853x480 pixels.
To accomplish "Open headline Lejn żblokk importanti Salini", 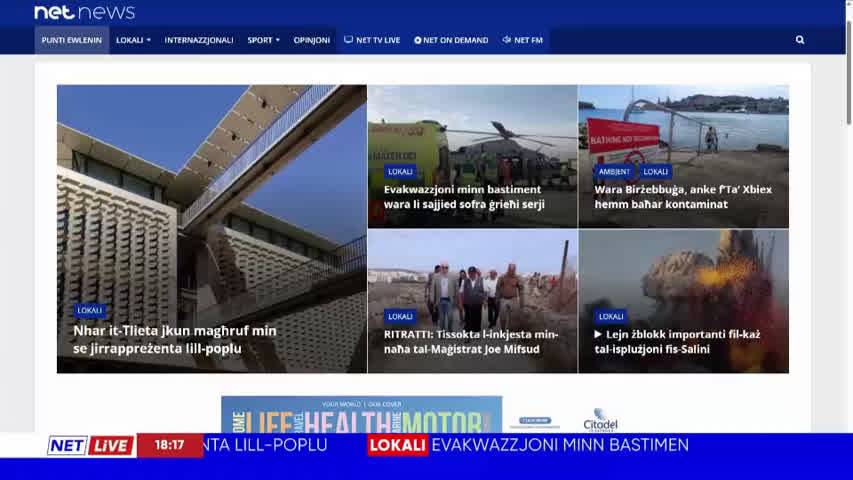I will (677, 342).
